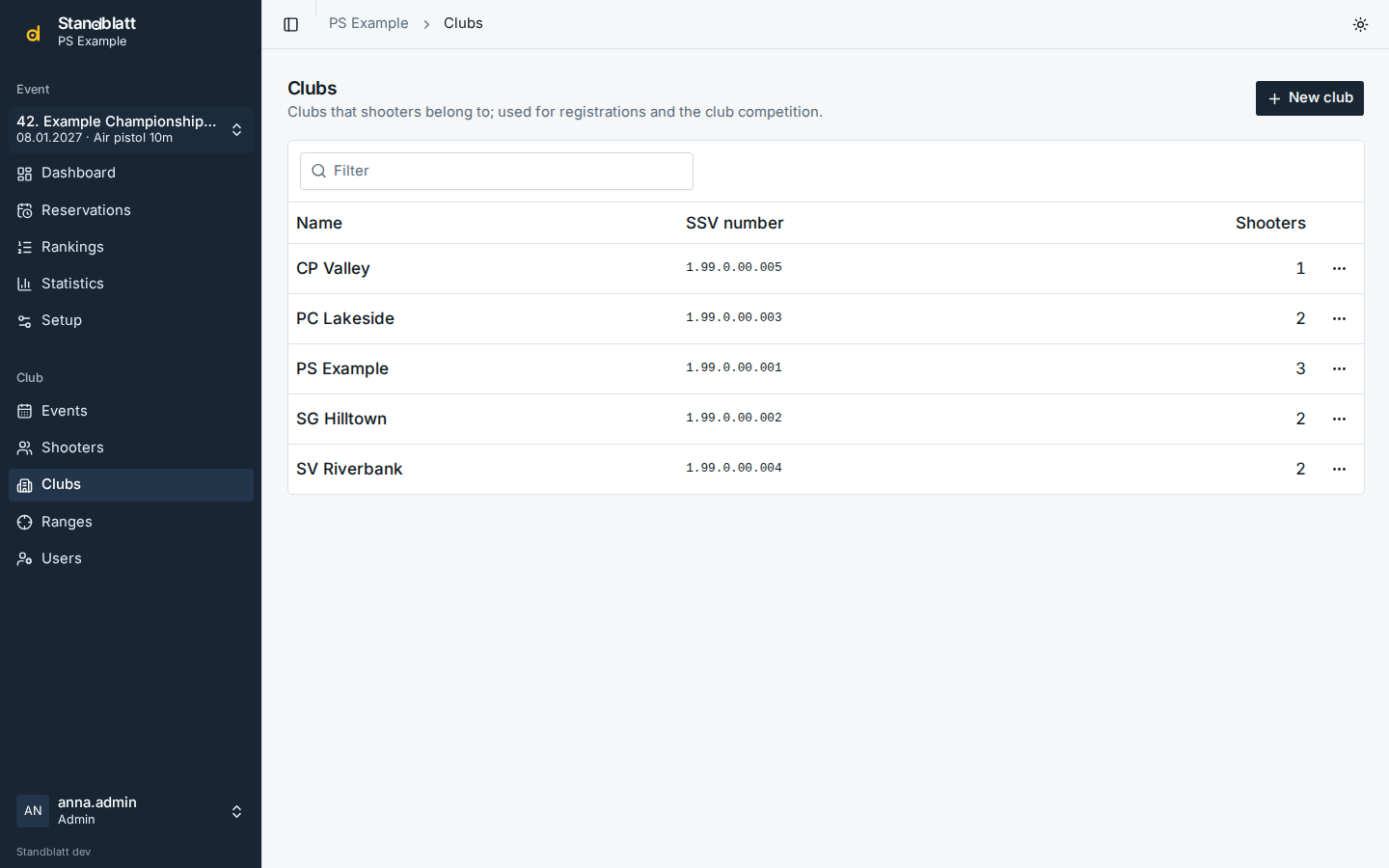
Task: Click the Shooters people icon
Action: click(25, 448)
